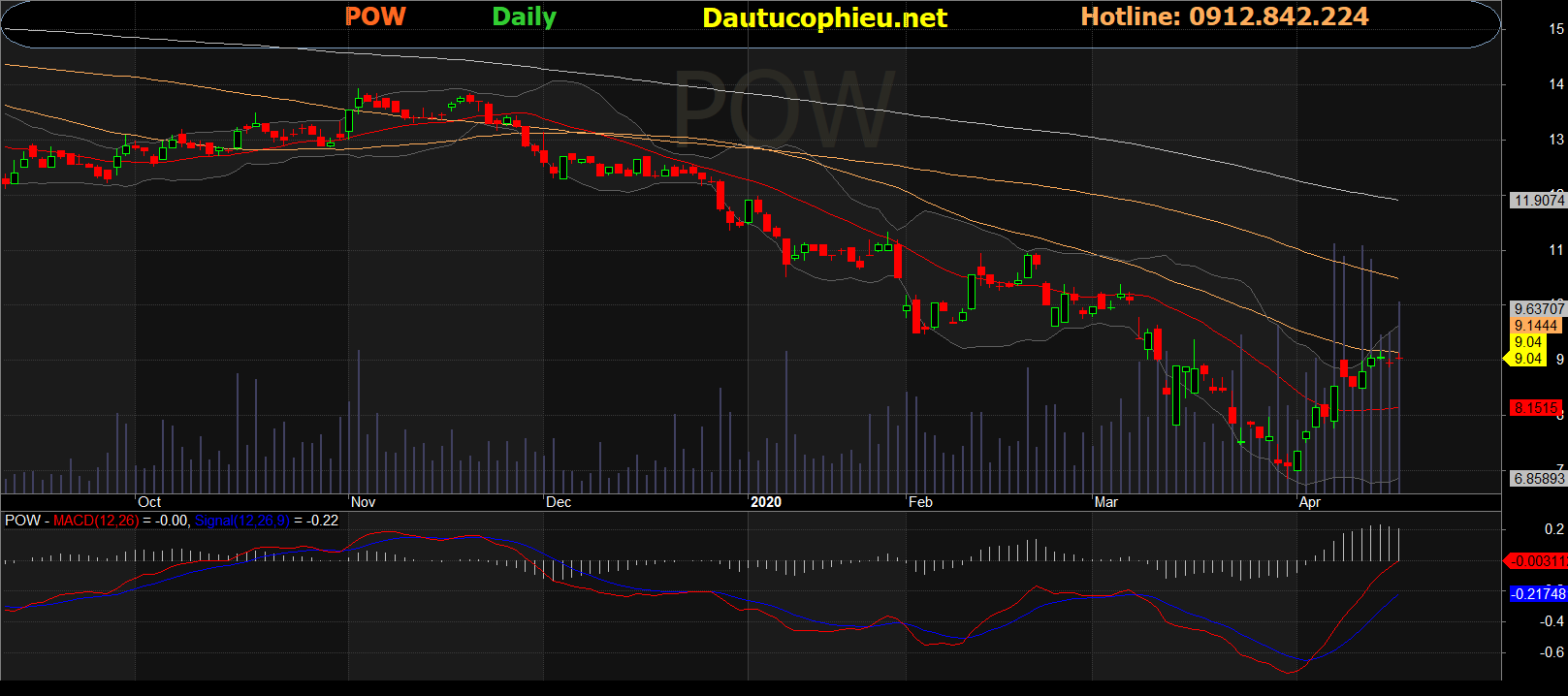
Task: Click price axis value 14
Action: (1556, 84)
